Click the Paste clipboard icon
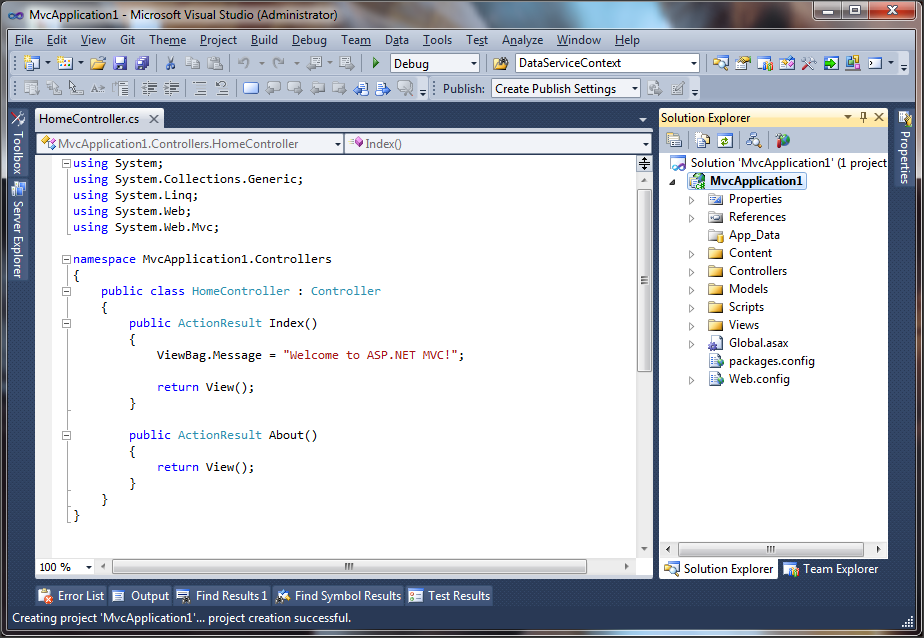Image resolution: width=924 pixels, height=638 pixels. tap(214, 63)
